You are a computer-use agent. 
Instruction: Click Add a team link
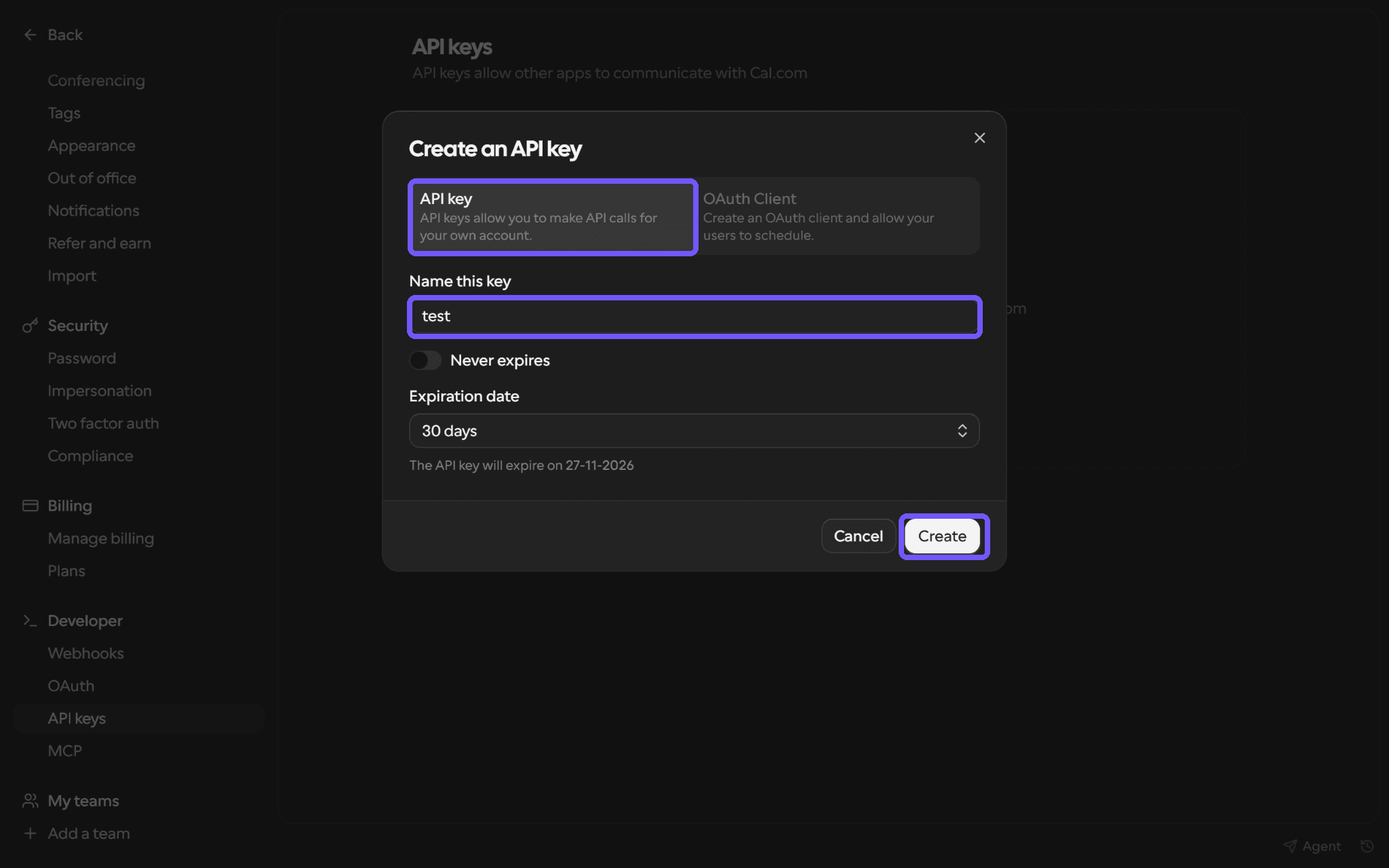click(89, 833)
